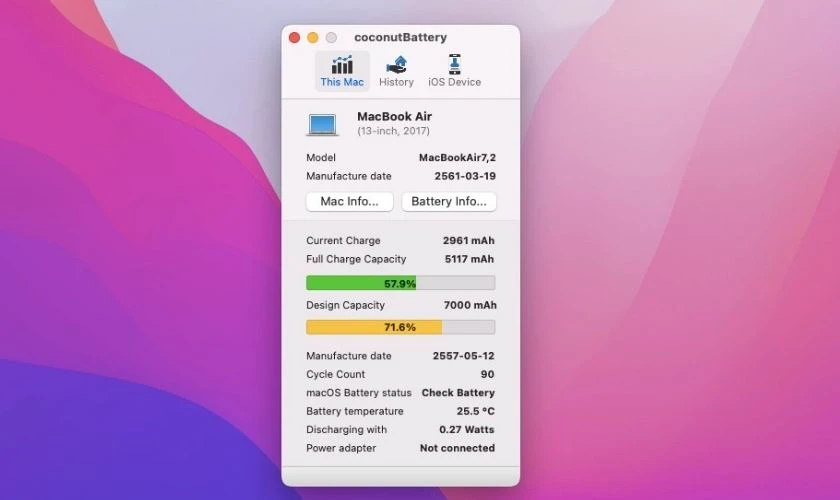Switch to the iOS Device tab label

point(454,82)
